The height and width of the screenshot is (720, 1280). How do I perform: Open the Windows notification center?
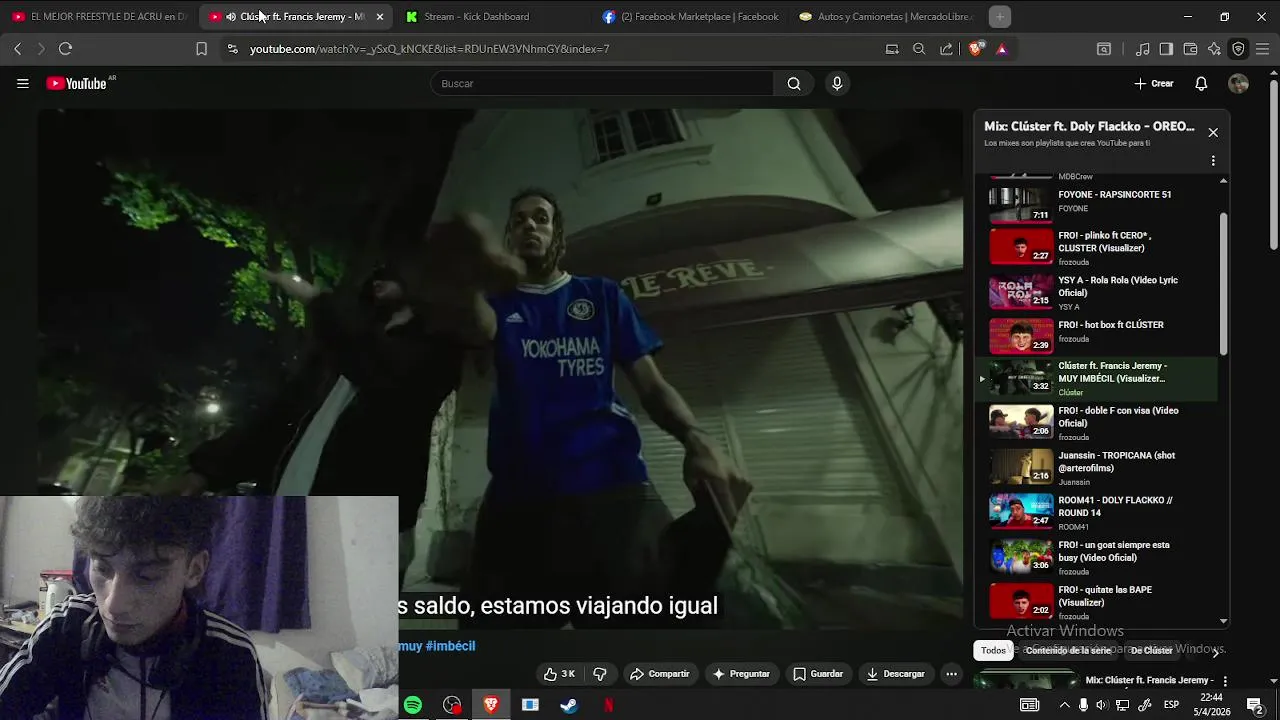coord(1255,705)
